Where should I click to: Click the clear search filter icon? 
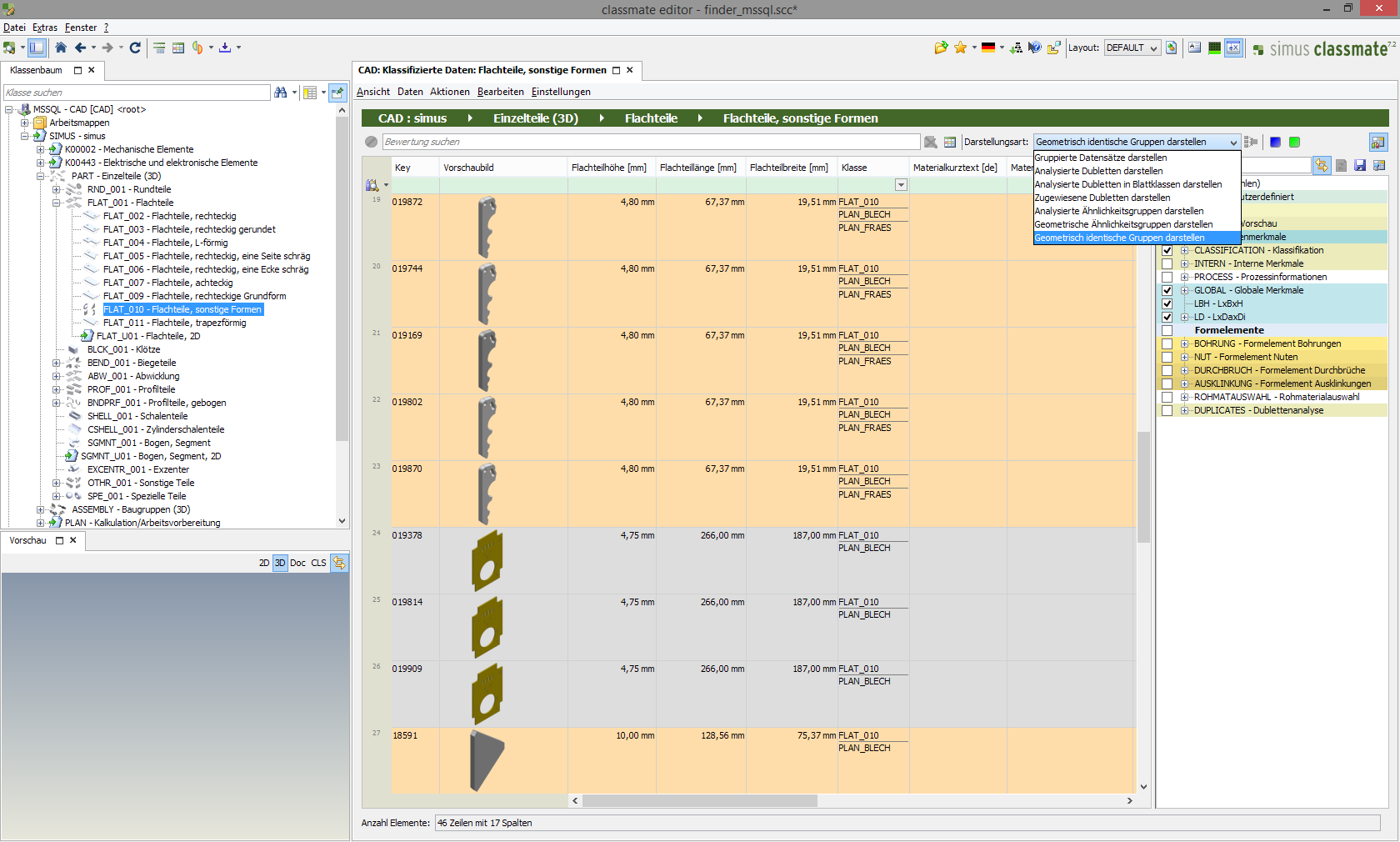931,142
